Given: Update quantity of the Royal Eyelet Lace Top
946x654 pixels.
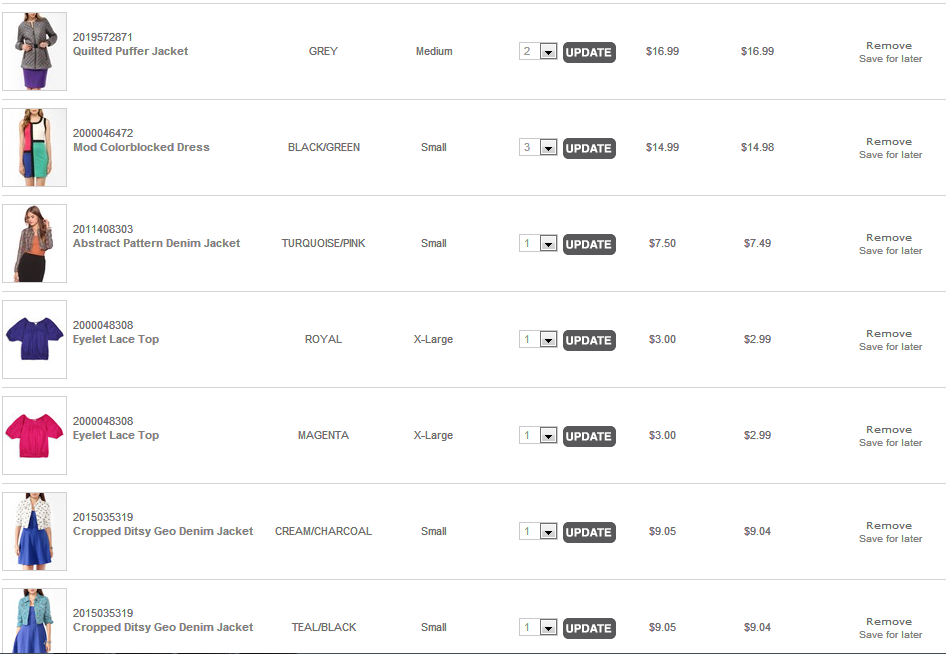Looking at the screenshot, I should 589,340.
